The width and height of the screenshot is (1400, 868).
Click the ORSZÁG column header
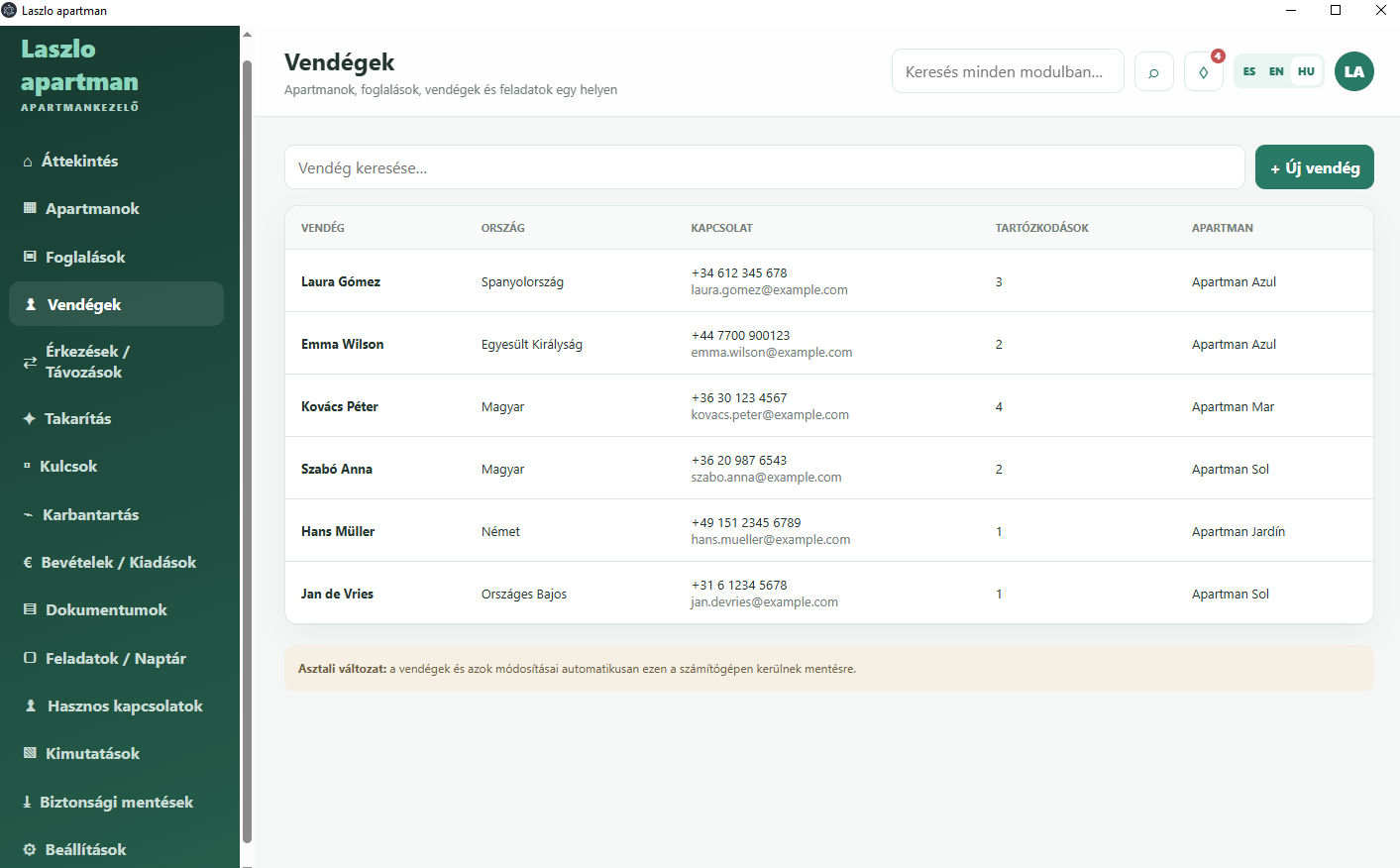[x=502, y=228]
